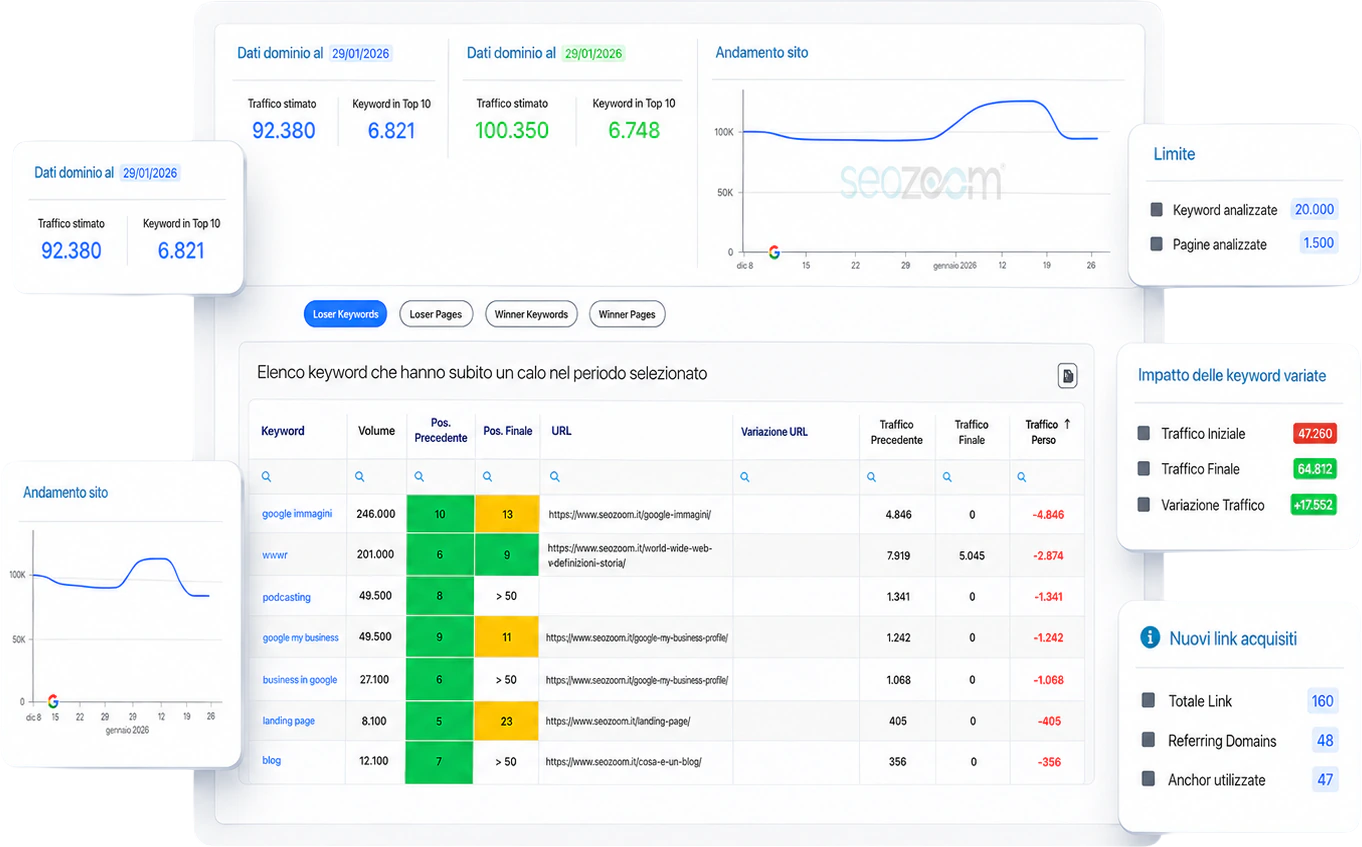Open the seozoom.it/landing-page/ URL
The image size is (1362, 847).
point(618,721)
